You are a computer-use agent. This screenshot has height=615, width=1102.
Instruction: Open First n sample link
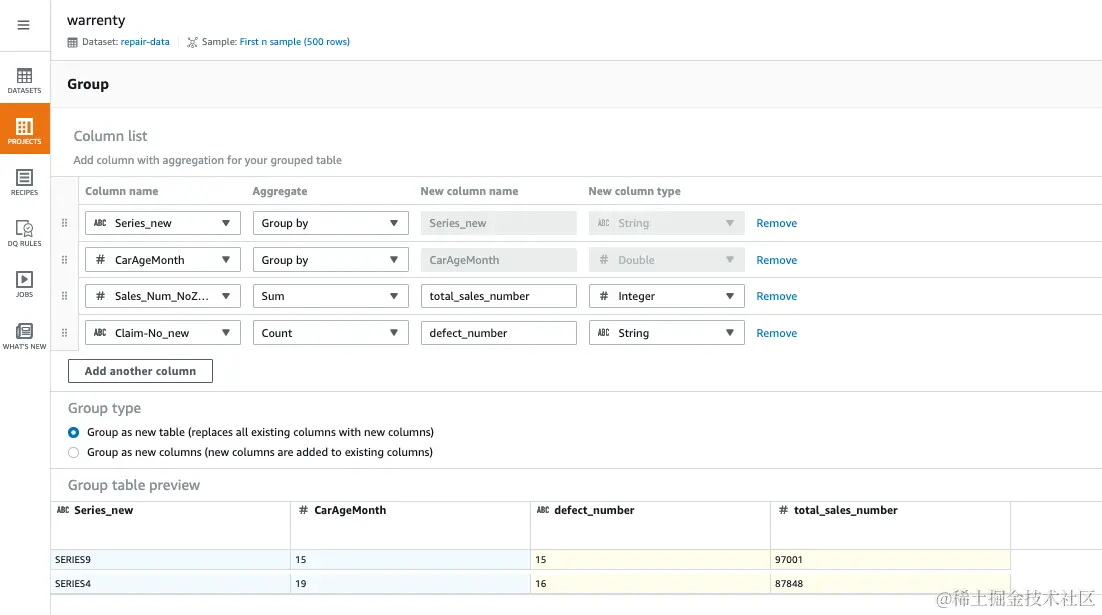pyautogui.click(x=294, y=42)
